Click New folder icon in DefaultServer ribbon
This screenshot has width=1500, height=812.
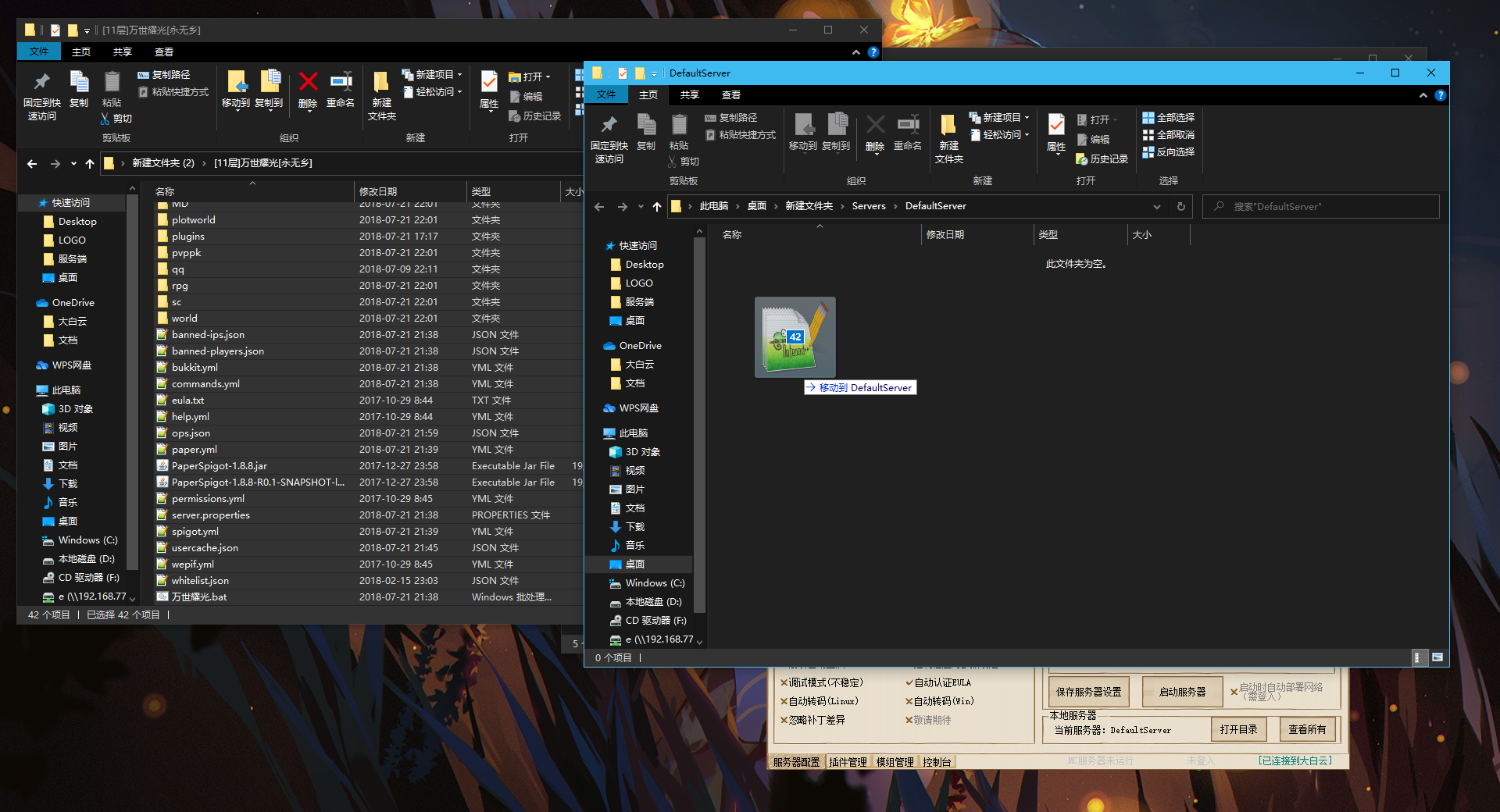[948, 138]
